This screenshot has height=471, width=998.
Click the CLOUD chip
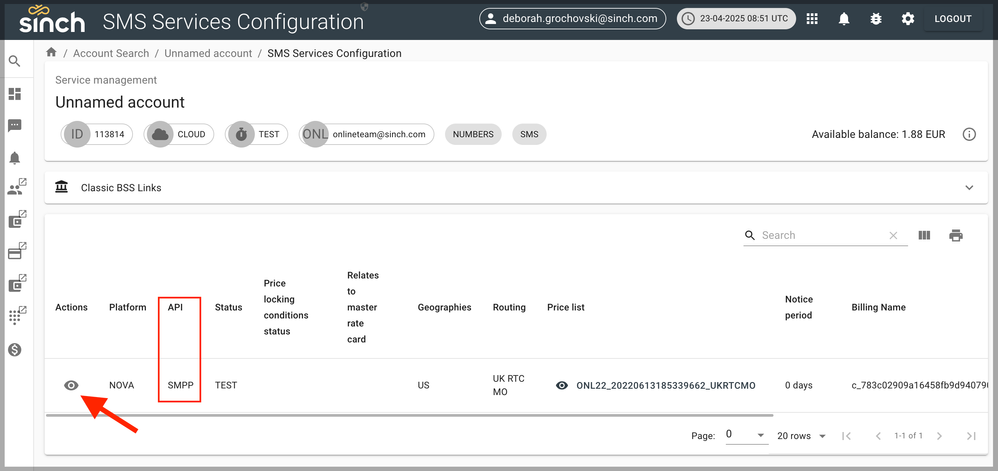coord(179,134)
